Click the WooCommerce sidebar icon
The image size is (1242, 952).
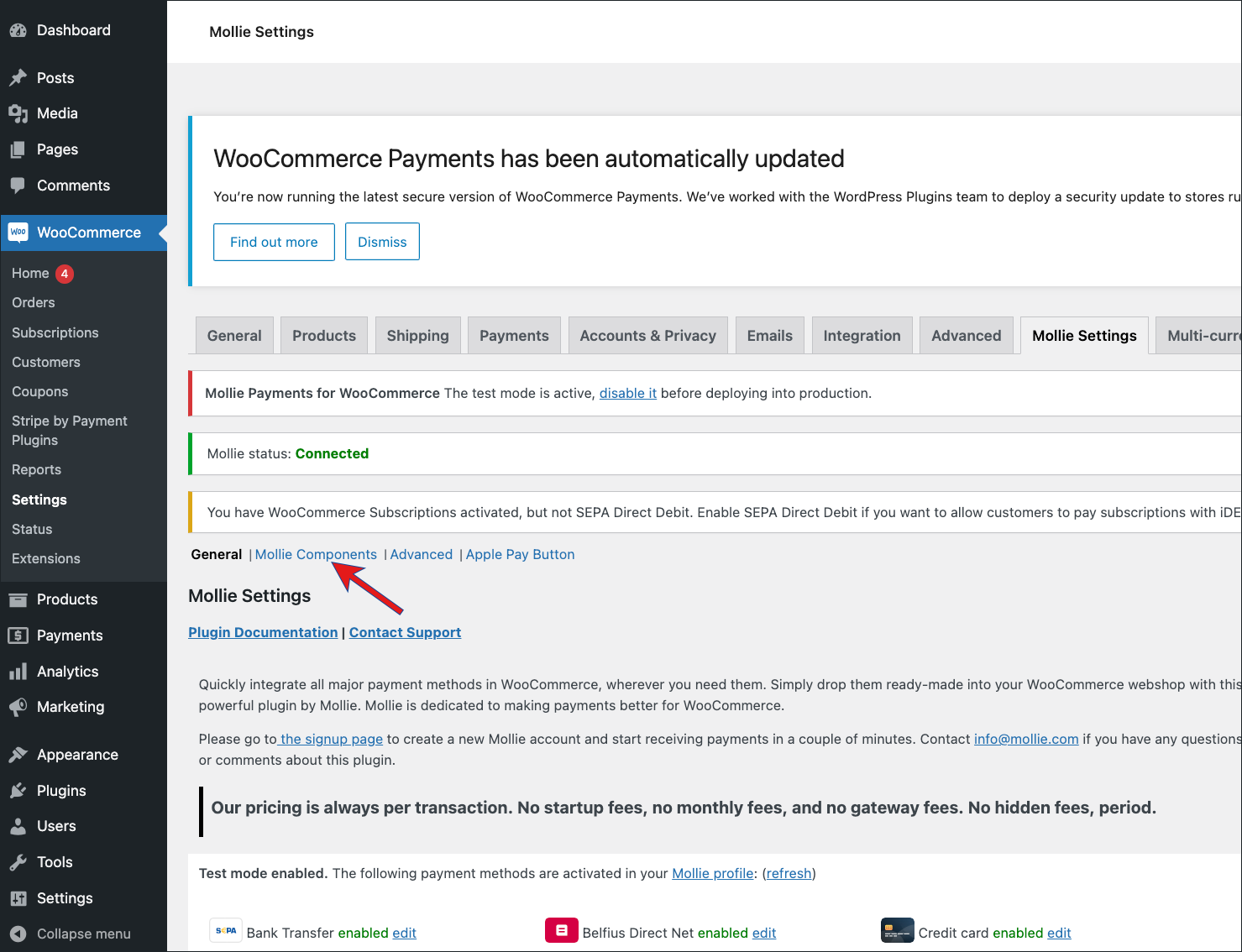[18, 233]
